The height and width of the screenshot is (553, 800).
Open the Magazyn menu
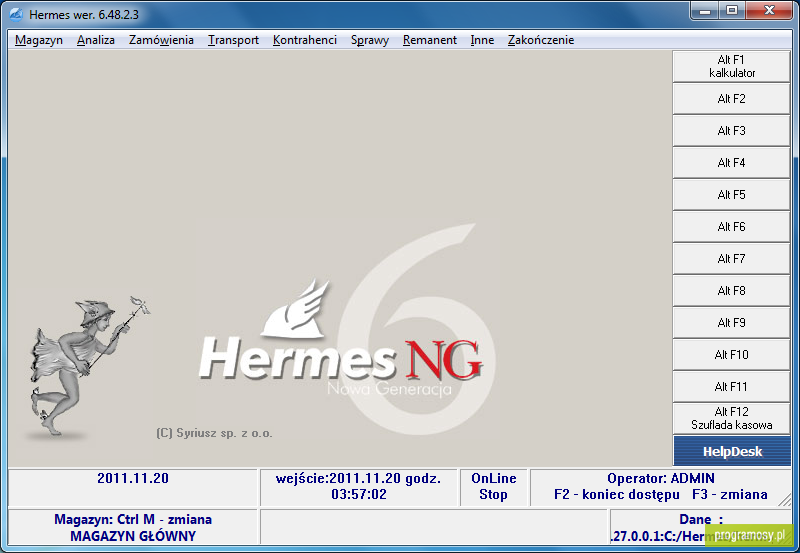tap(39, 40)
